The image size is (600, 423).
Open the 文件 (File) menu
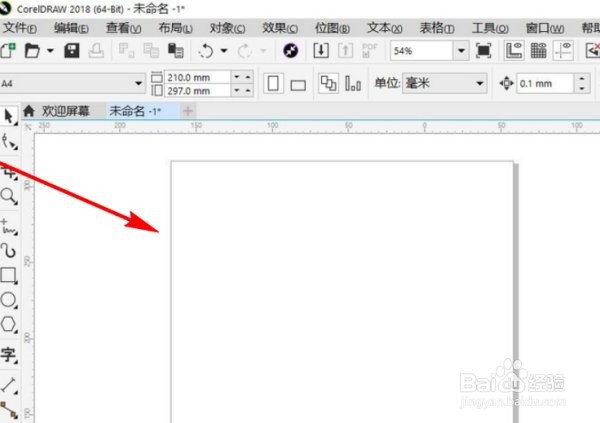[20, 28]
